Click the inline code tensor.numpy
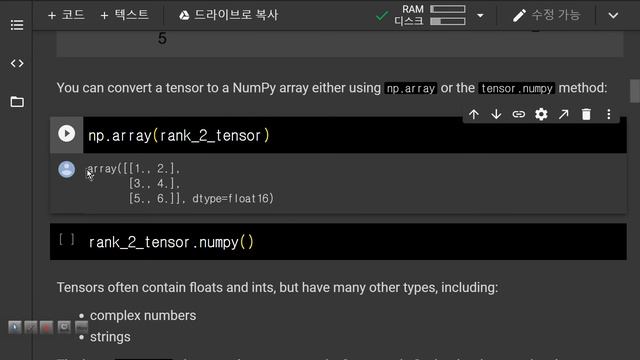 pyautogui.click(x=517, y=88)
